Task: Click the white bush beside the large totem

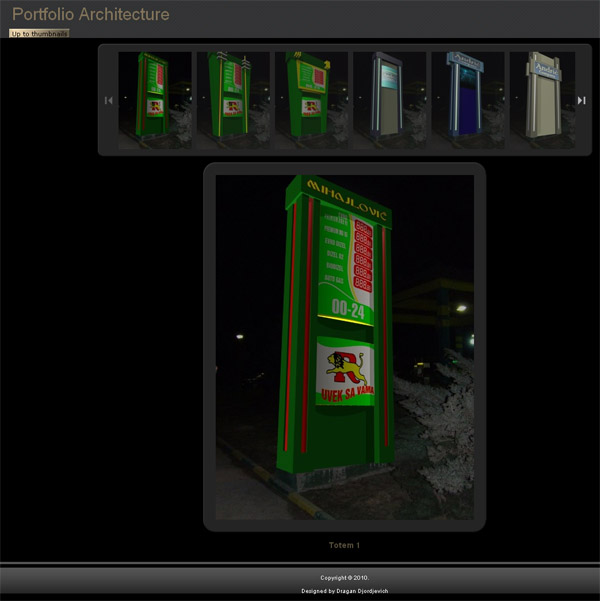Action: (439, 424)
